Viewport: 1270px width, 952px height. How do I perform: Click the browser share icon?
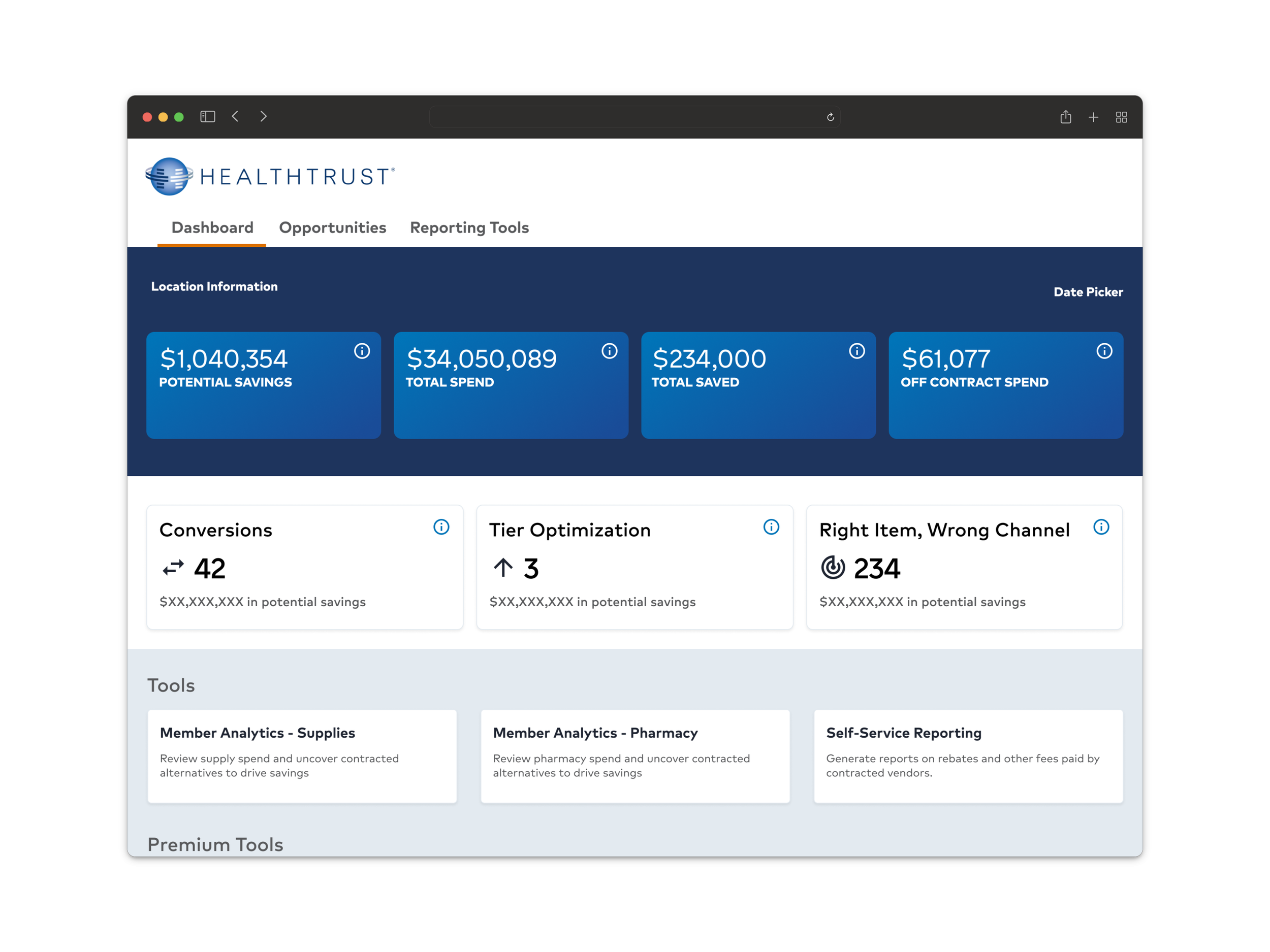point(1066,117)
